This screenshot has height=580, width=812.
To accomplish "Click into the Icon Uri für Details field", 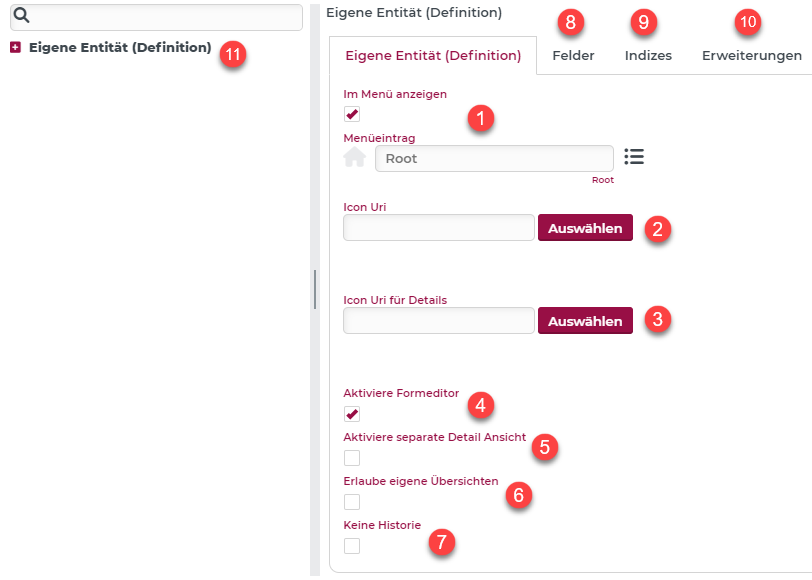I will point(439,321).
